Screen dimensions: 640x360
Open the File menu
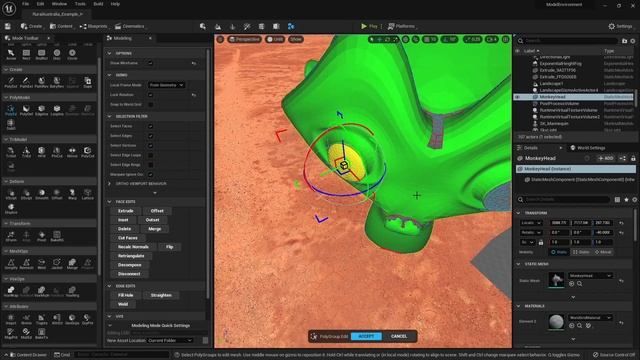(25, 4)
